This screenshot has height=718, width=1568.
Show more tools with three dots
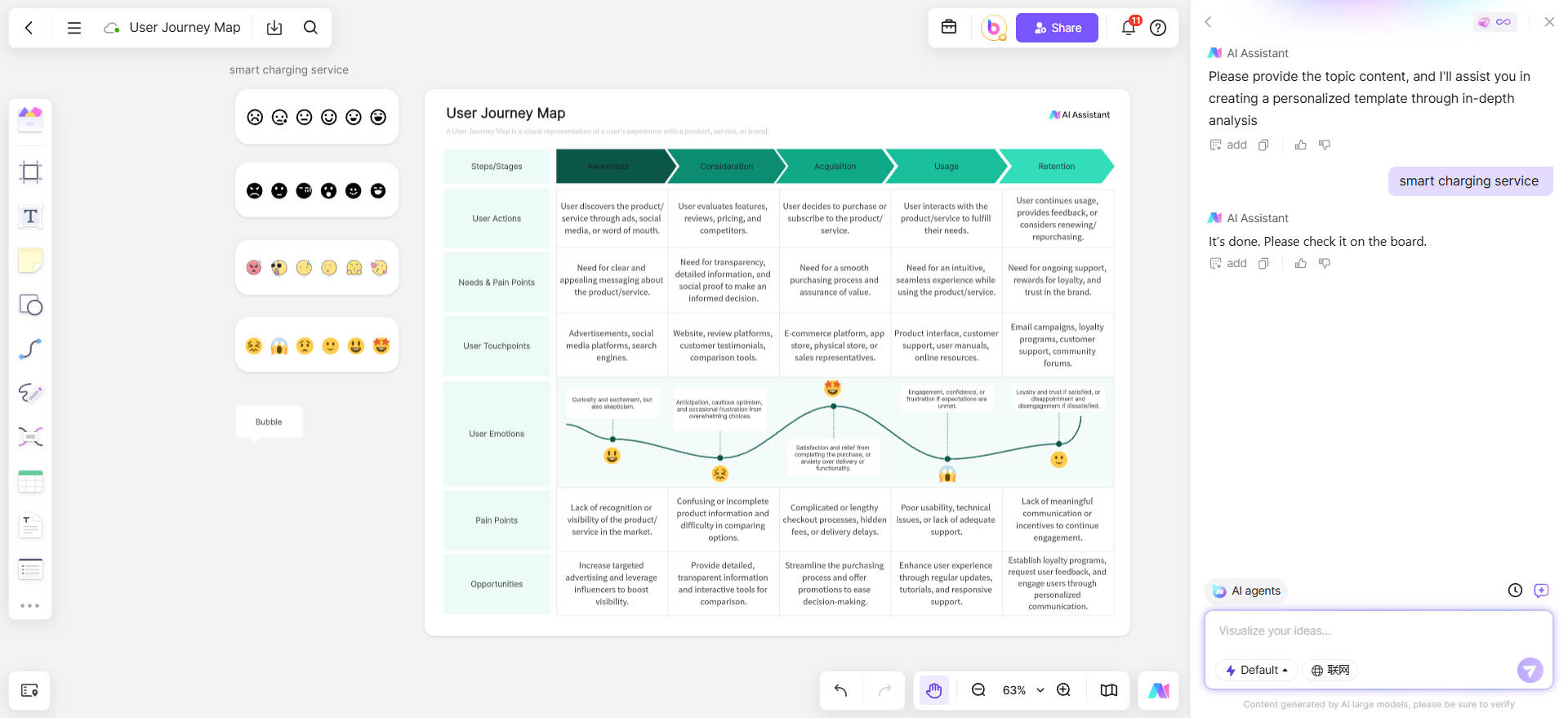[30, 606]
